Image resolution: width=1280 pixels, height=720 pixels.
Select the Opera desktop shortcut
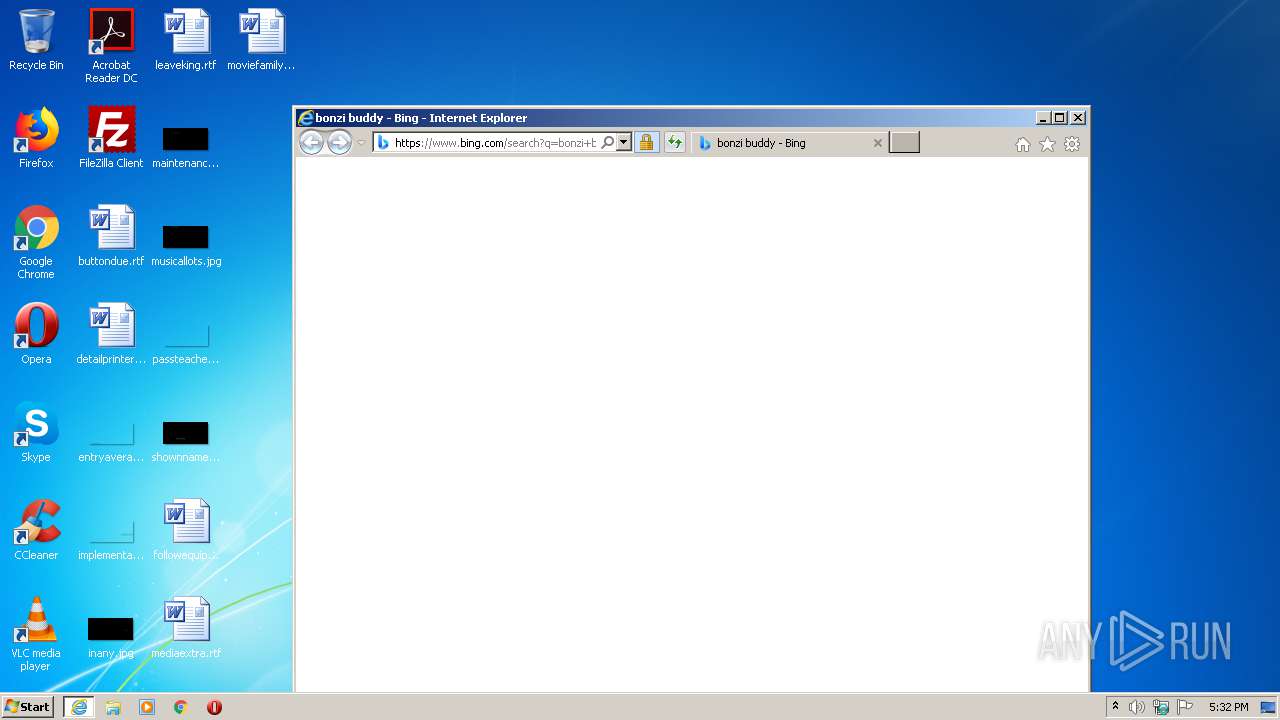(36, 334)
